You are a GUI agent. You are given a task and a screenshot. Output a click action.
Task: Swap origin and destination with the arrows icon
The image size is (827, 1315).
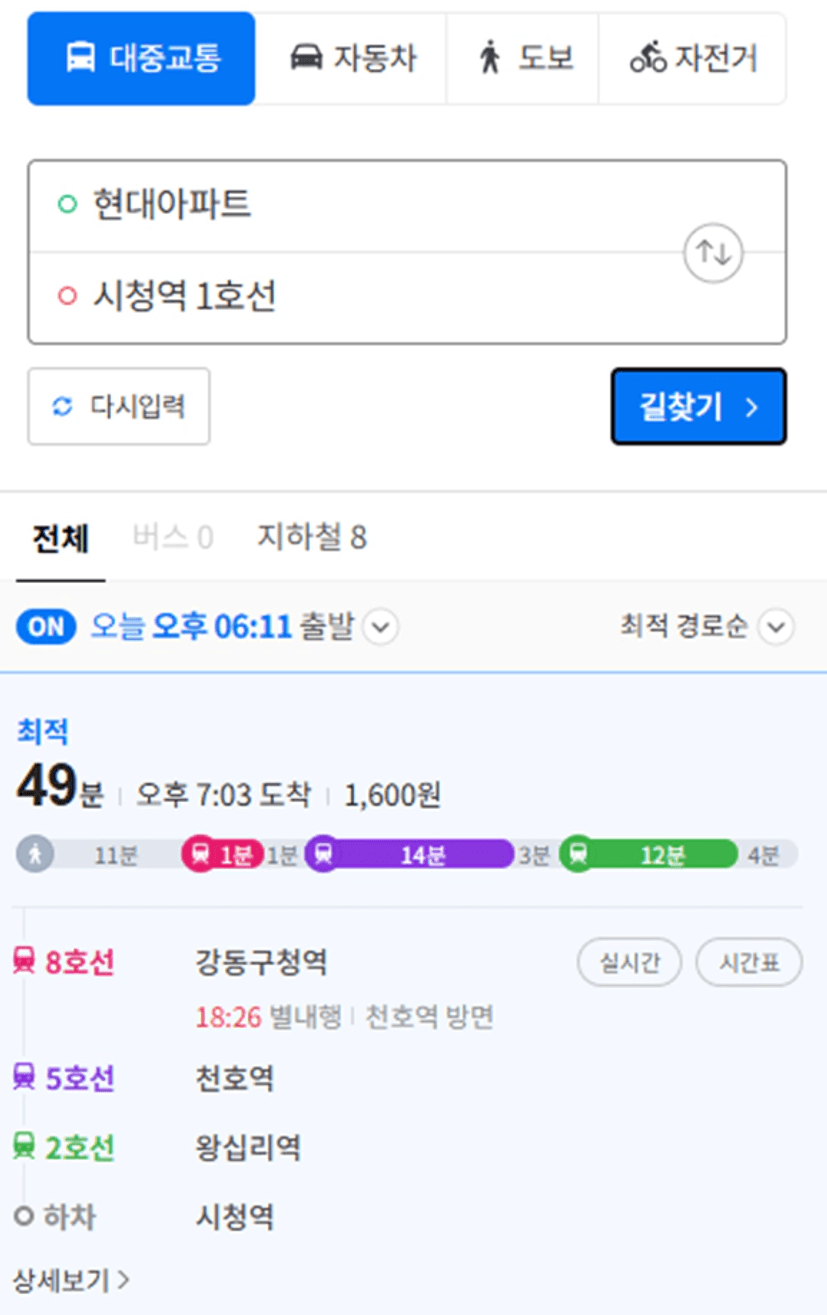(714, 252)
